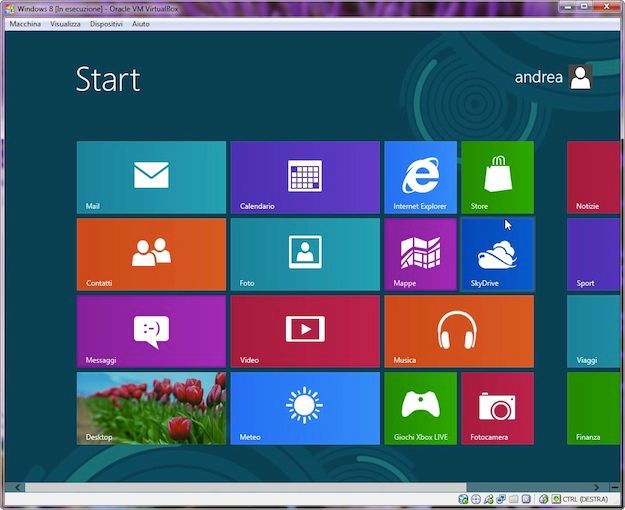Open the Fotocamera tile
This screenshot has width=625, height=510.
497,408
